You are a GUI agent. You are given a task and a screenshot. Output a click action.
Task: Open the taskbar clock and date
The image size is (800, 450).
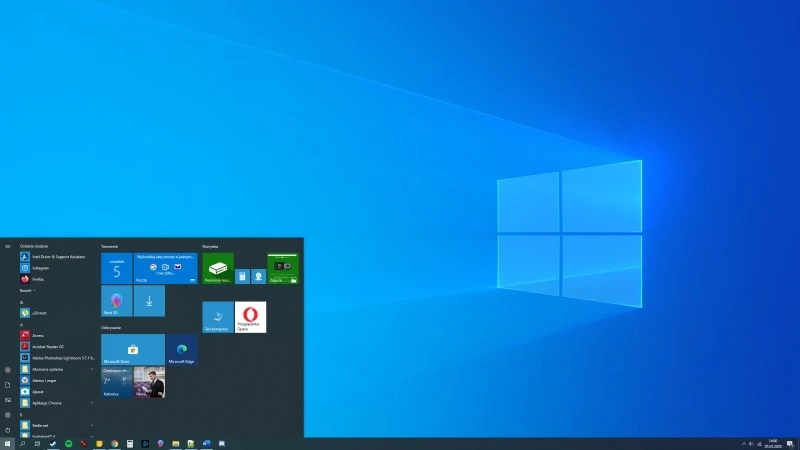tap(773, 444)
